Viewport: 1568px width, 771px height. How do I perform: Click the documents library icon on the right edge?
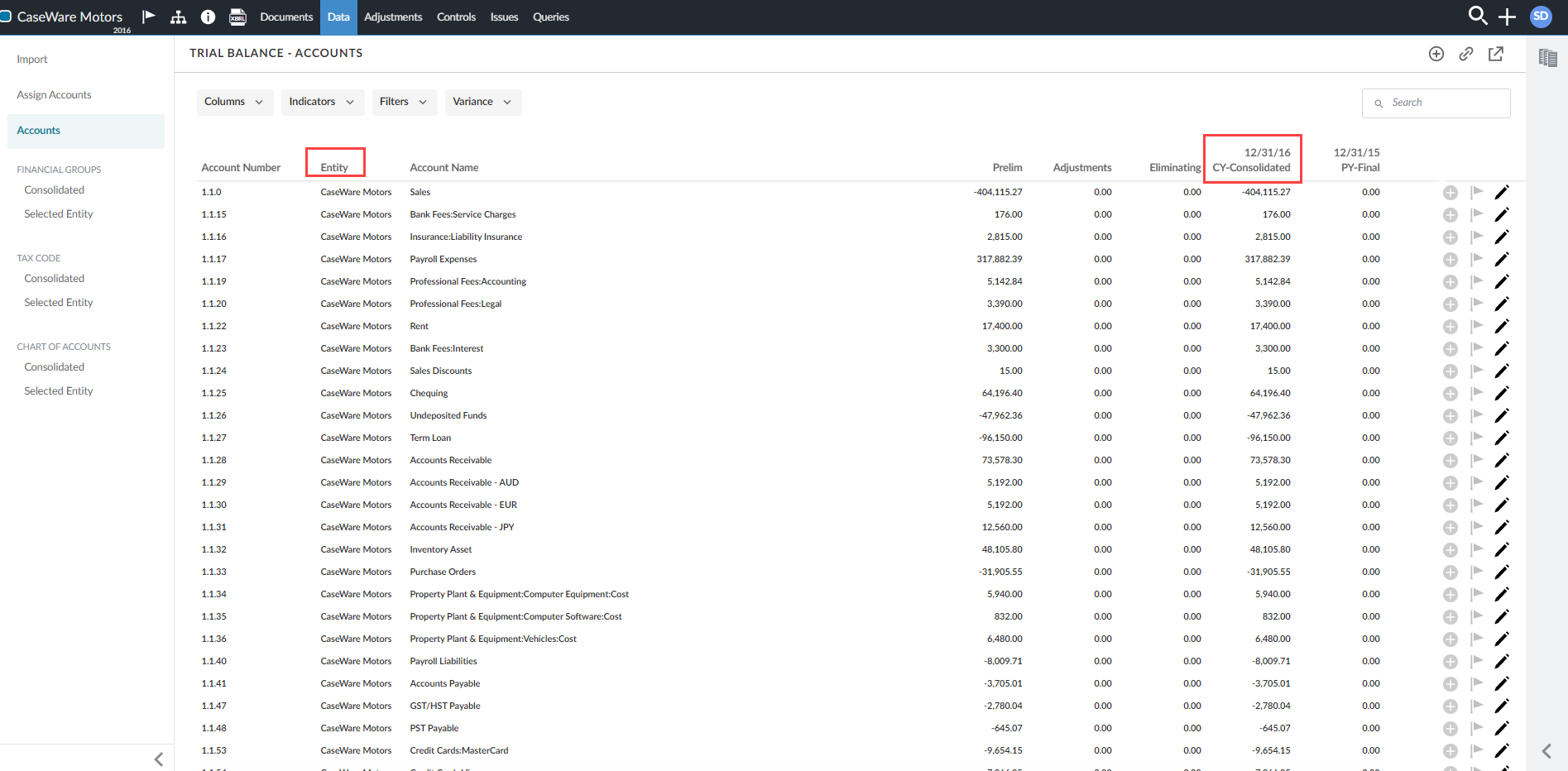point(1548,56)
